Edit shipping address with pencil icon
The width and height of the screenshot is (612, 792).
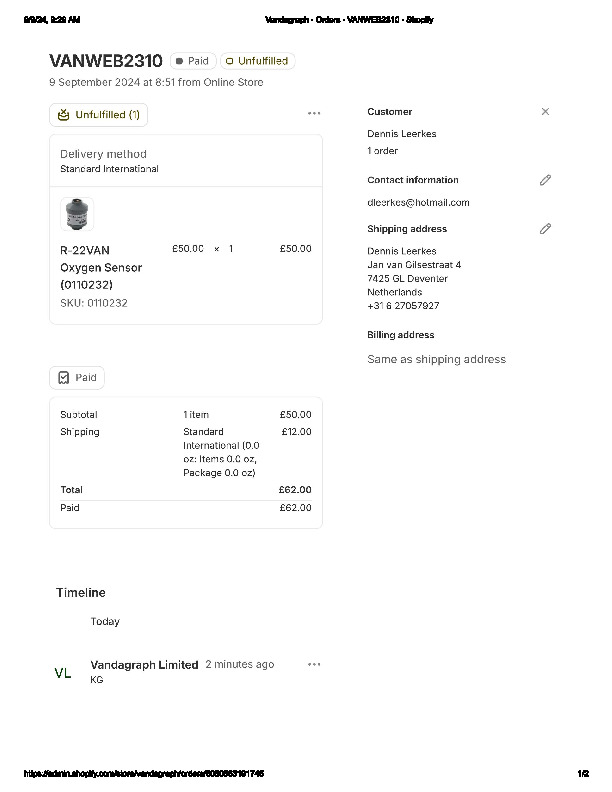[x=545, y=229]
